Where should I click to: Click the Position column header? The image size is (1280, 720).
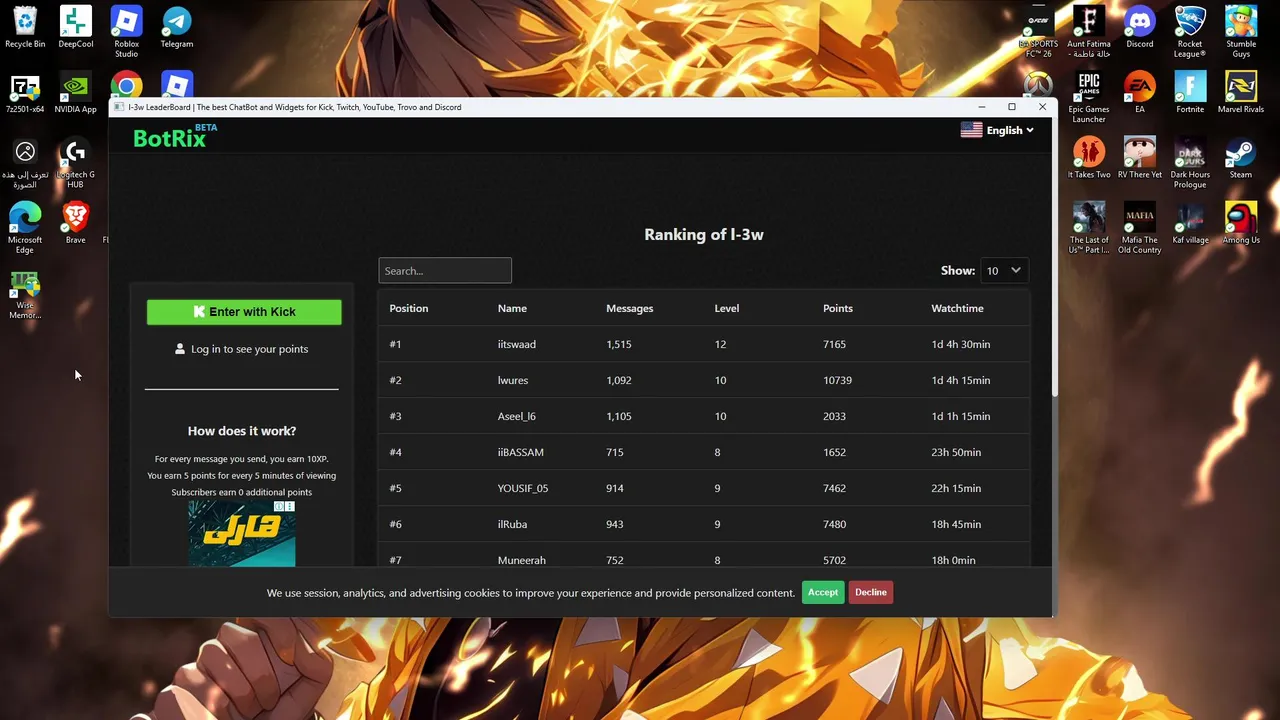[x=409, y=308]
